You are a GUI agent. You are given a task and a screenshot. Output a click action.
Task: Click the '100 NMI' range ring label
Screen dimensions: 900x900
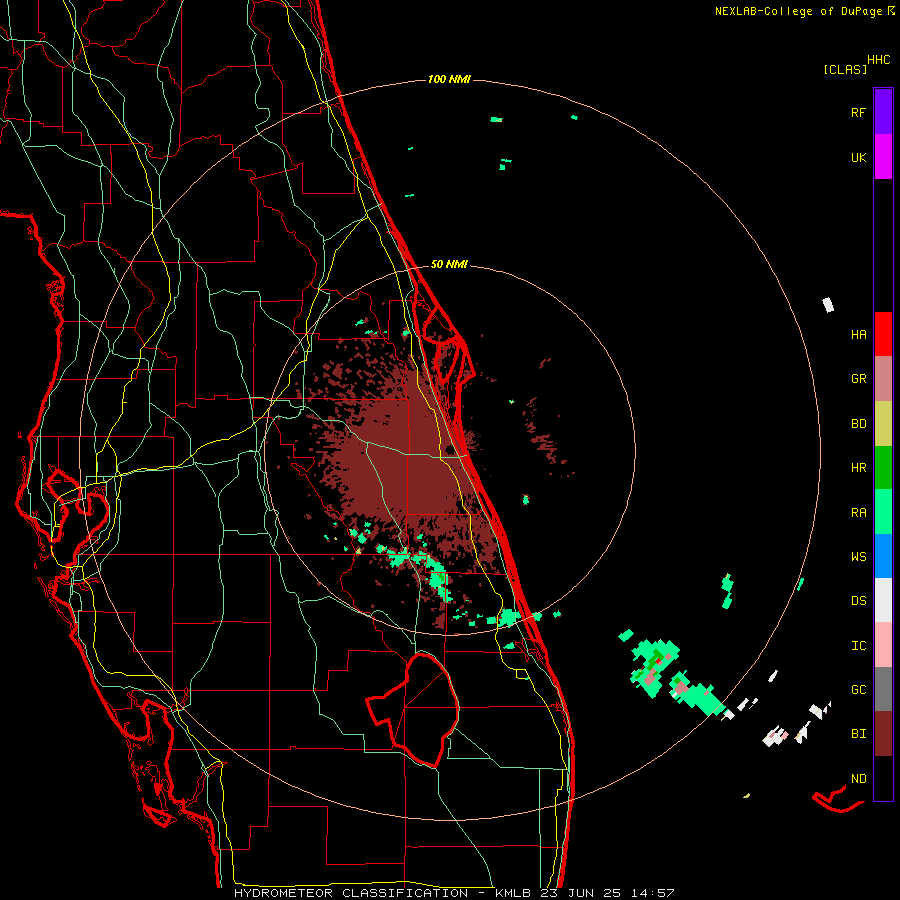449,79
